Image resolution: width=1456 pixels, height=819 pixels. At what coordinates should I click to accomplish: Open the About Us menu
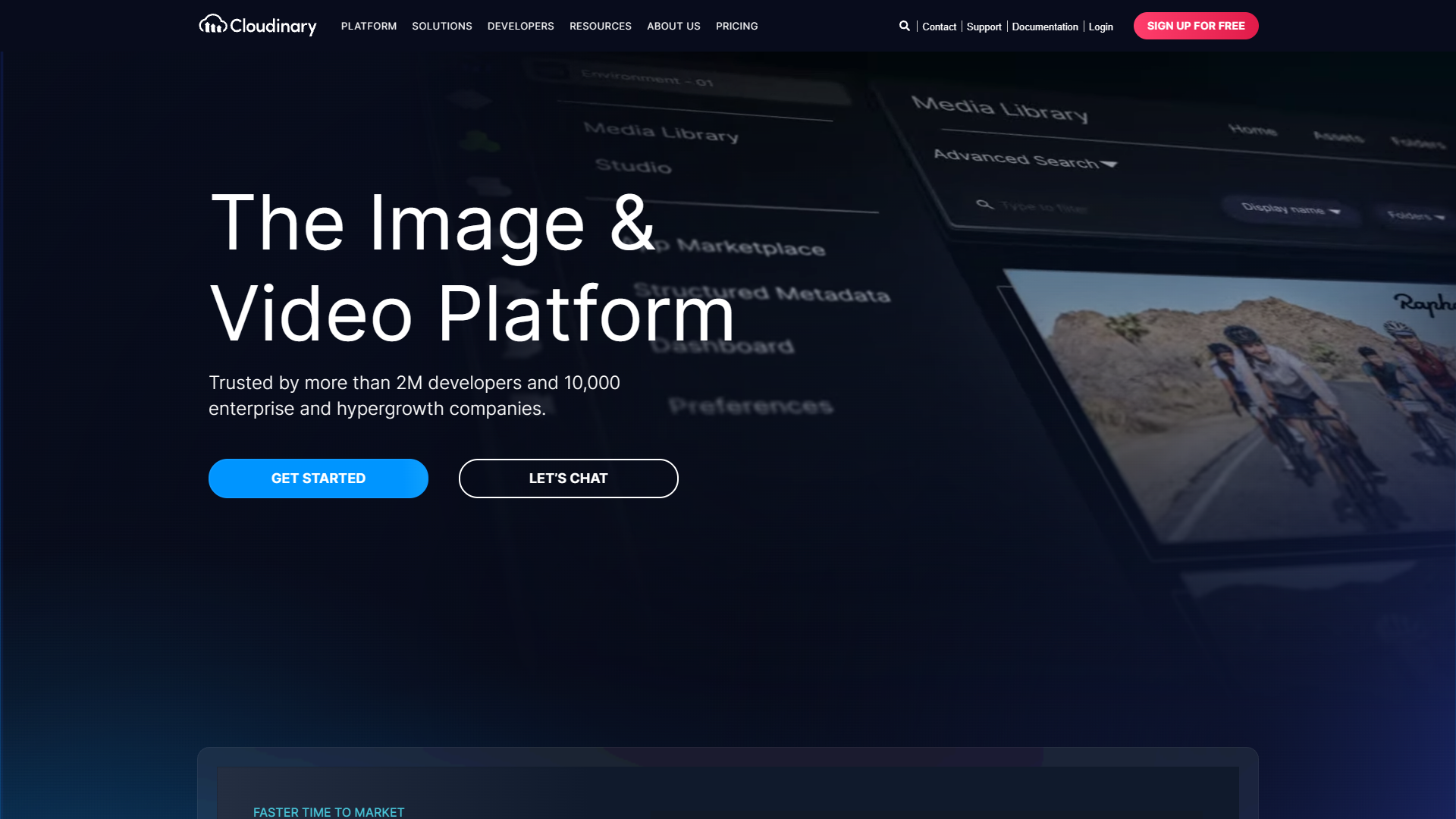[x=673, y=26]
